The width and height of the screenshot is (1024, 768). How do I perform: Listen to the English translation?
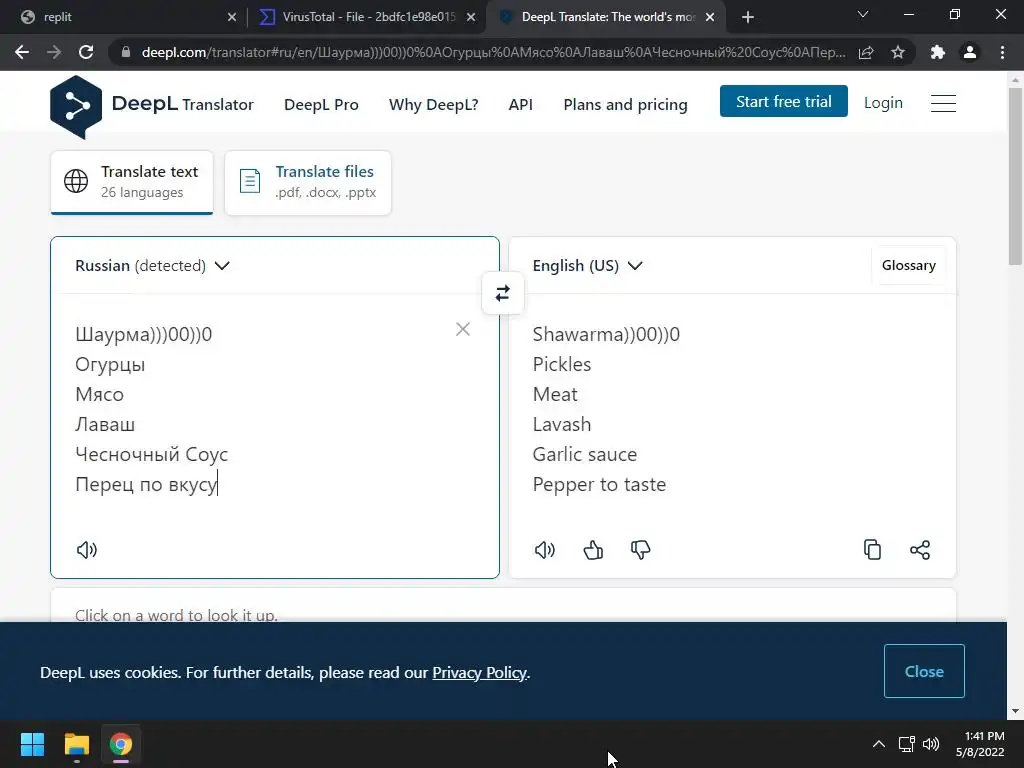[545, 550]
